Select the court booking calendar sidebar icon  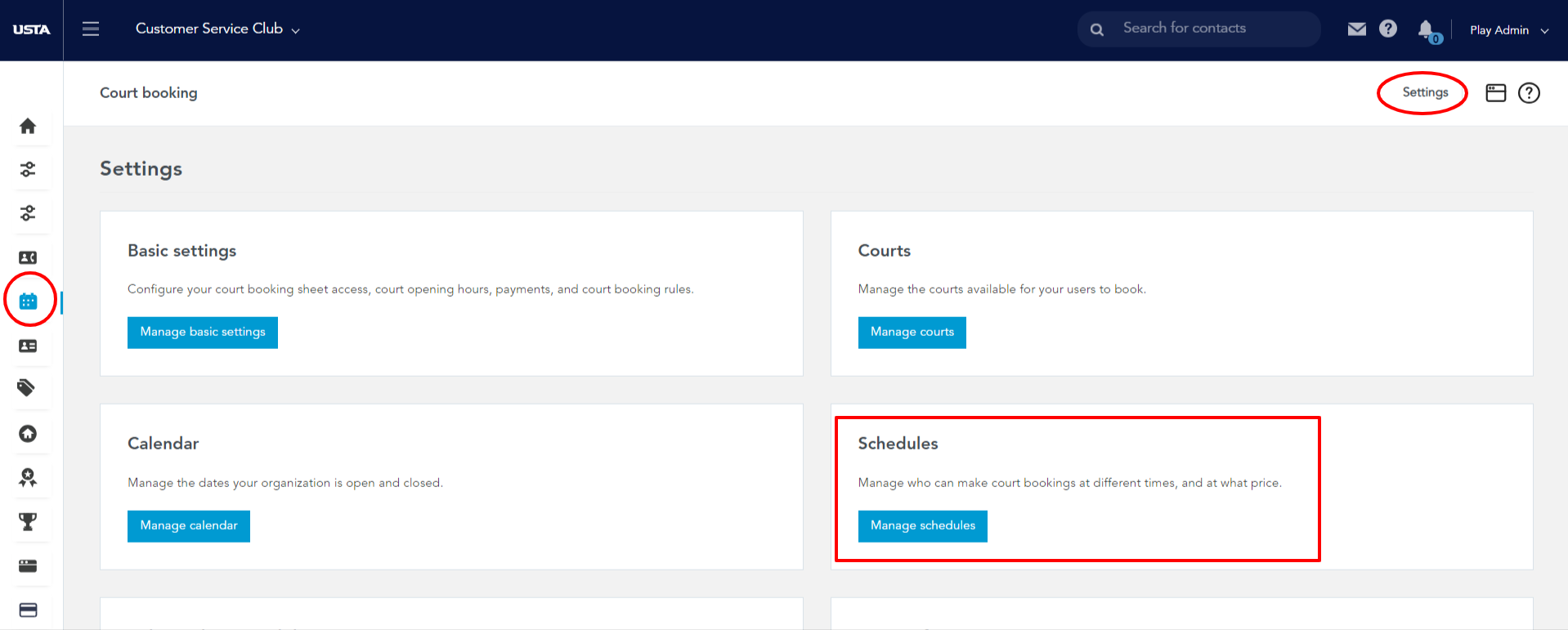(29, 302)
